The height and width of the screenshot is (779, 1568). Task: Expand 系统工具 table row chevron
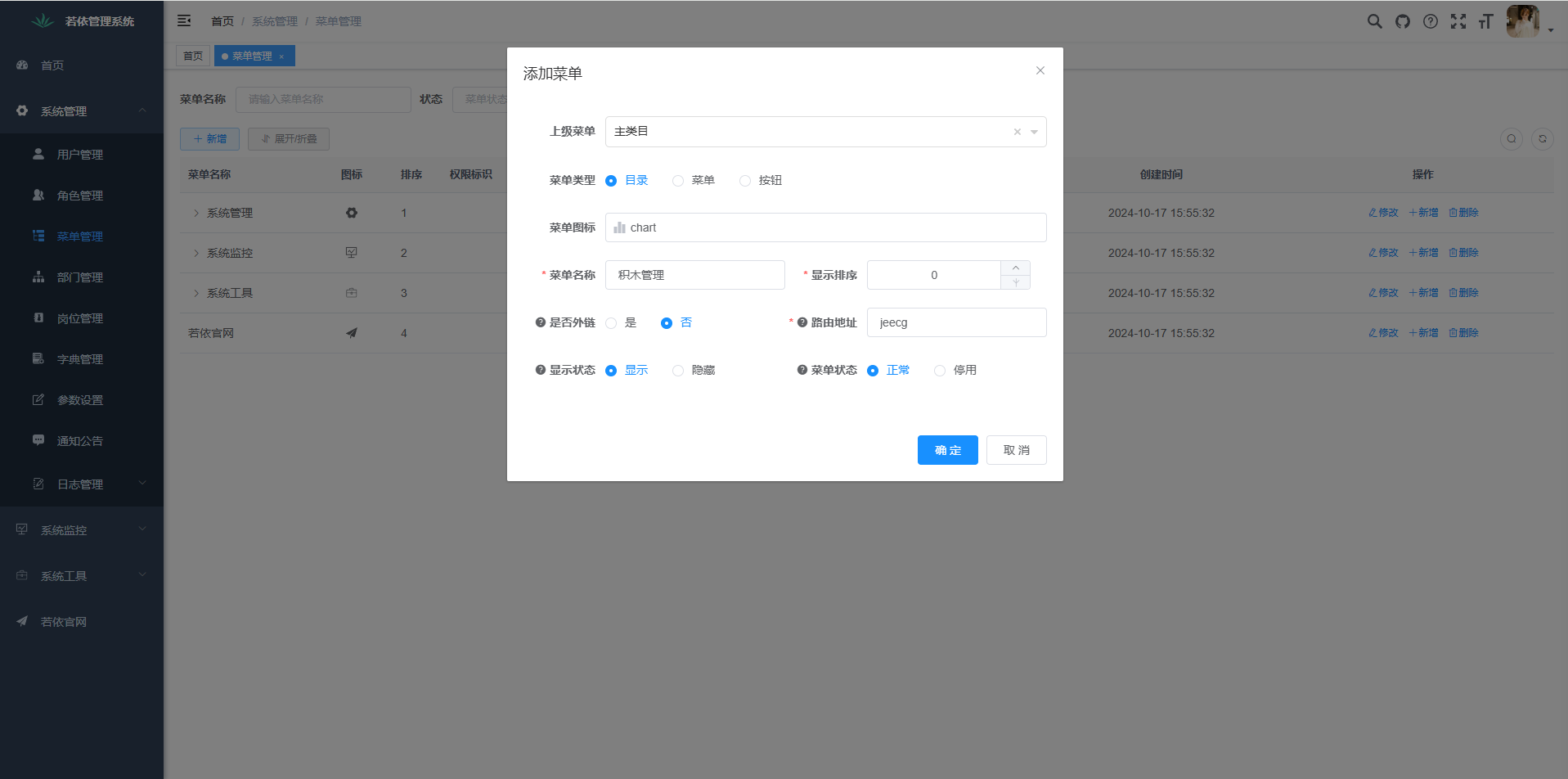pyautogui.click(x=196, y=293)
